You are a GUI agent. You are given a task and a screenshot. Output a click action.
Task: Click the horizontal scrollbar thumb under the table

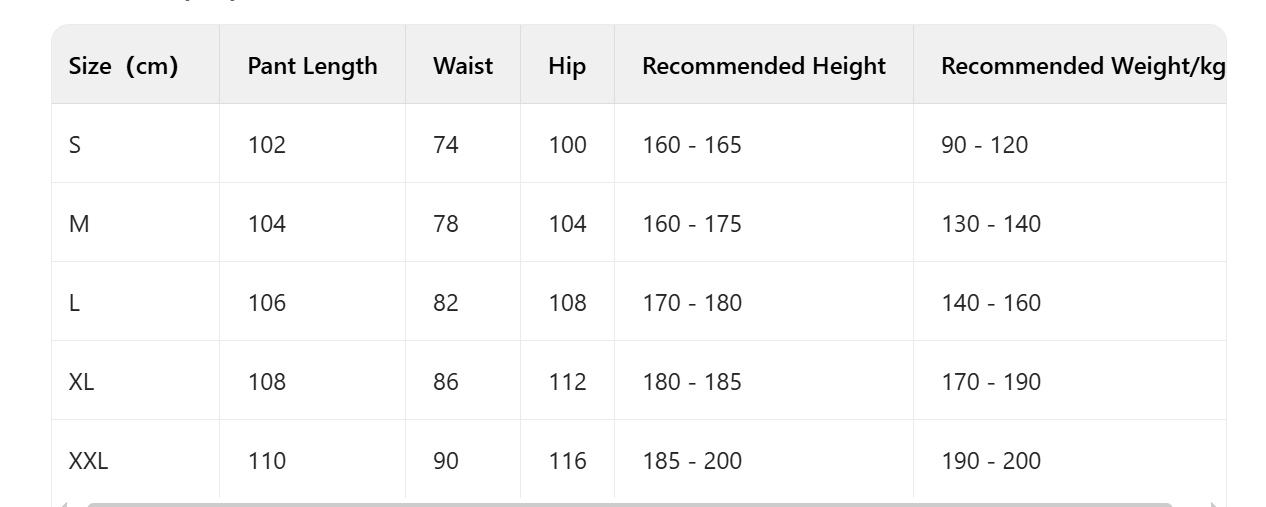(x=630, y=504)
